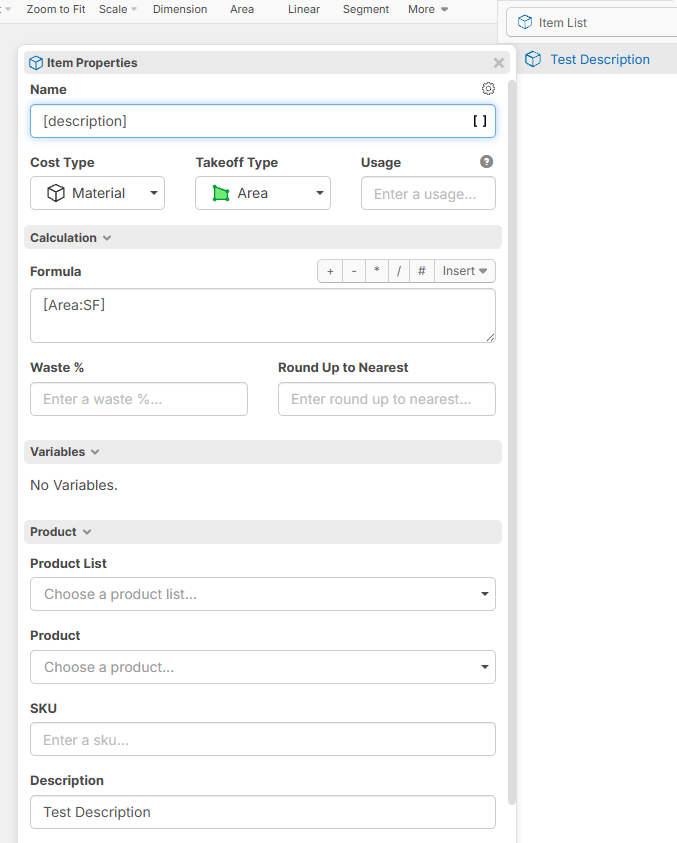Close the Item Properties panel

(498, 63)
